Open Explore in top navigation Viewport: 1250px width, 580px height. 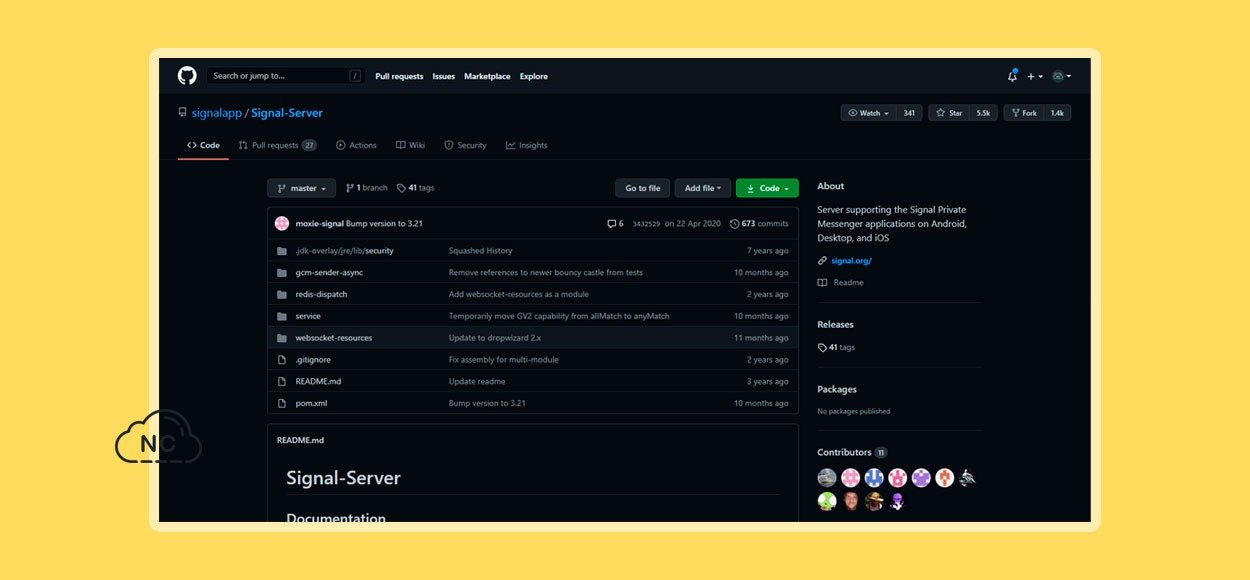pyautogui.click(x=534, y=76)
